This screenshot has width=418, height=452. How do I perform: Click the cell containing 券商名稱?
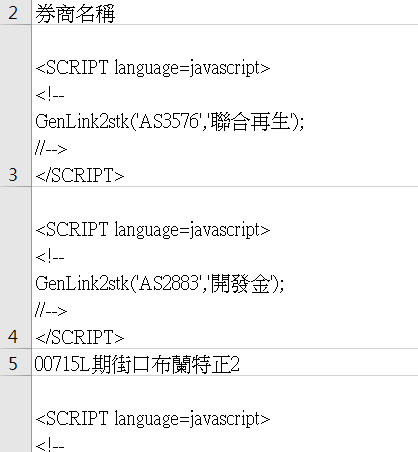click(225, 12)
